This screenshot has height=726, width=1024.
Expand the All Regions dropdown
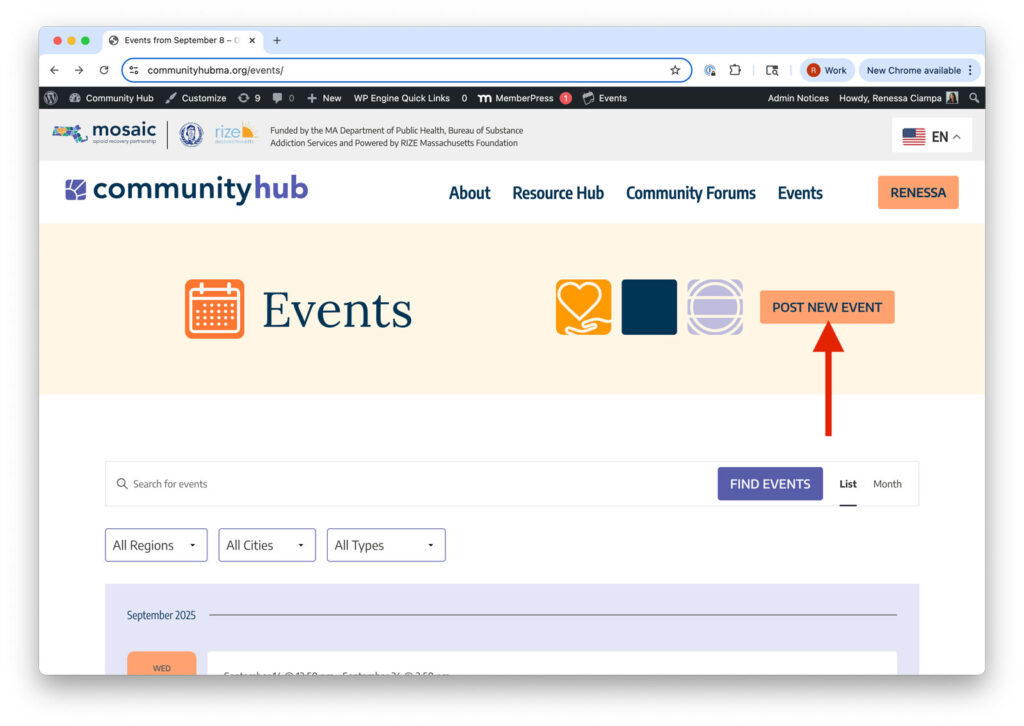(156, 545)
